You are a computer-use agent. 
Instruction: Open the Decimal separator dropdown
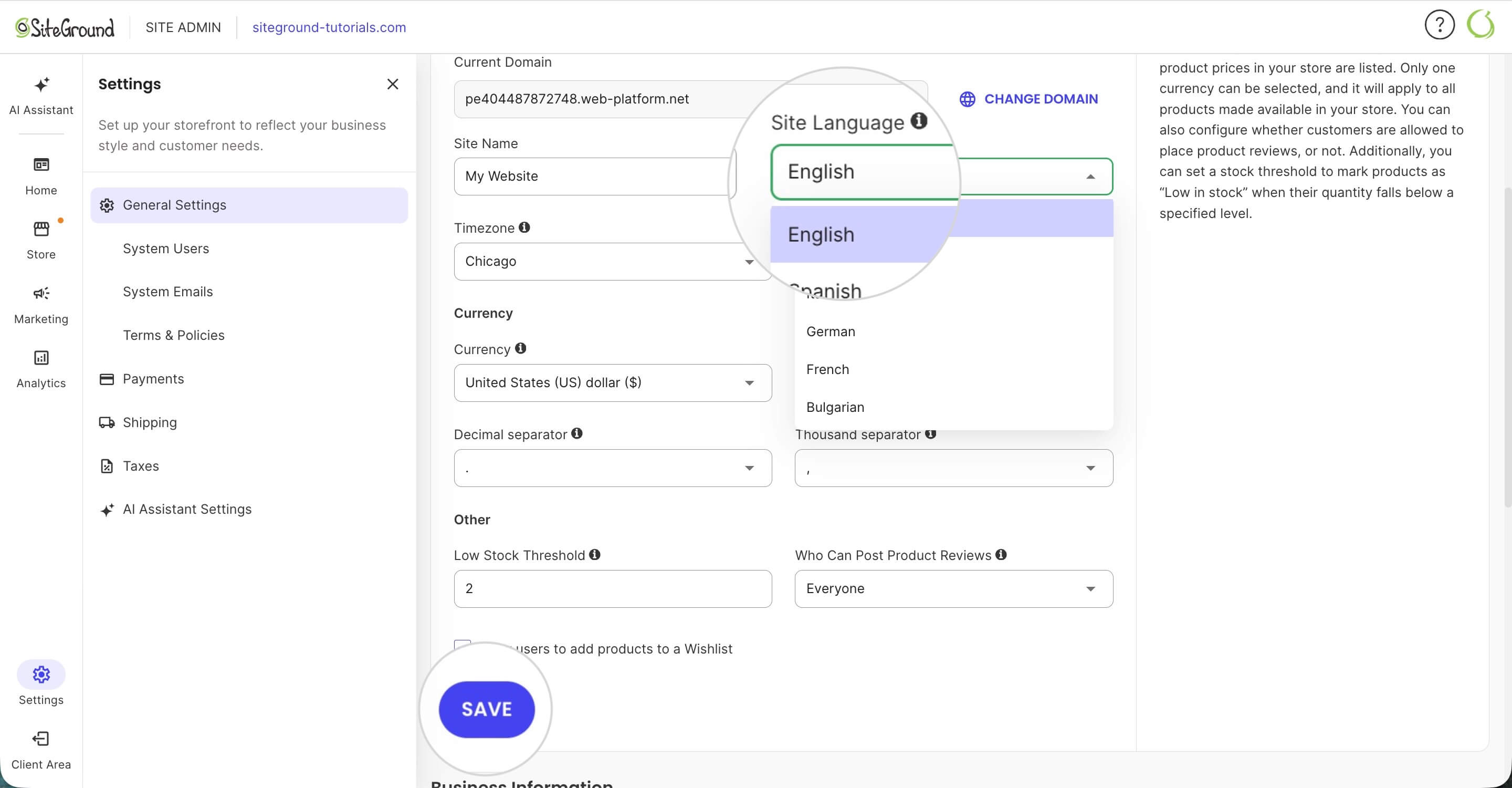tap(613, 468)
